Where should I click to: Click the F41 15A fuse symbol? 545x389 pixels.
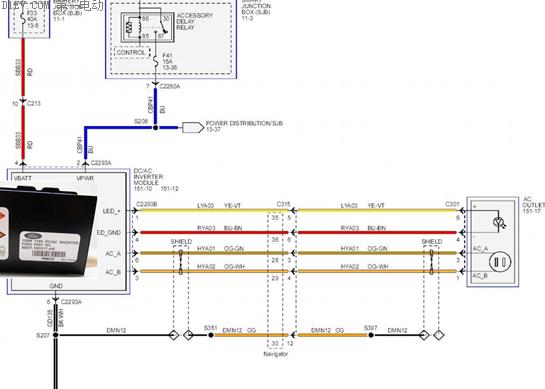[x=156, y=62]
